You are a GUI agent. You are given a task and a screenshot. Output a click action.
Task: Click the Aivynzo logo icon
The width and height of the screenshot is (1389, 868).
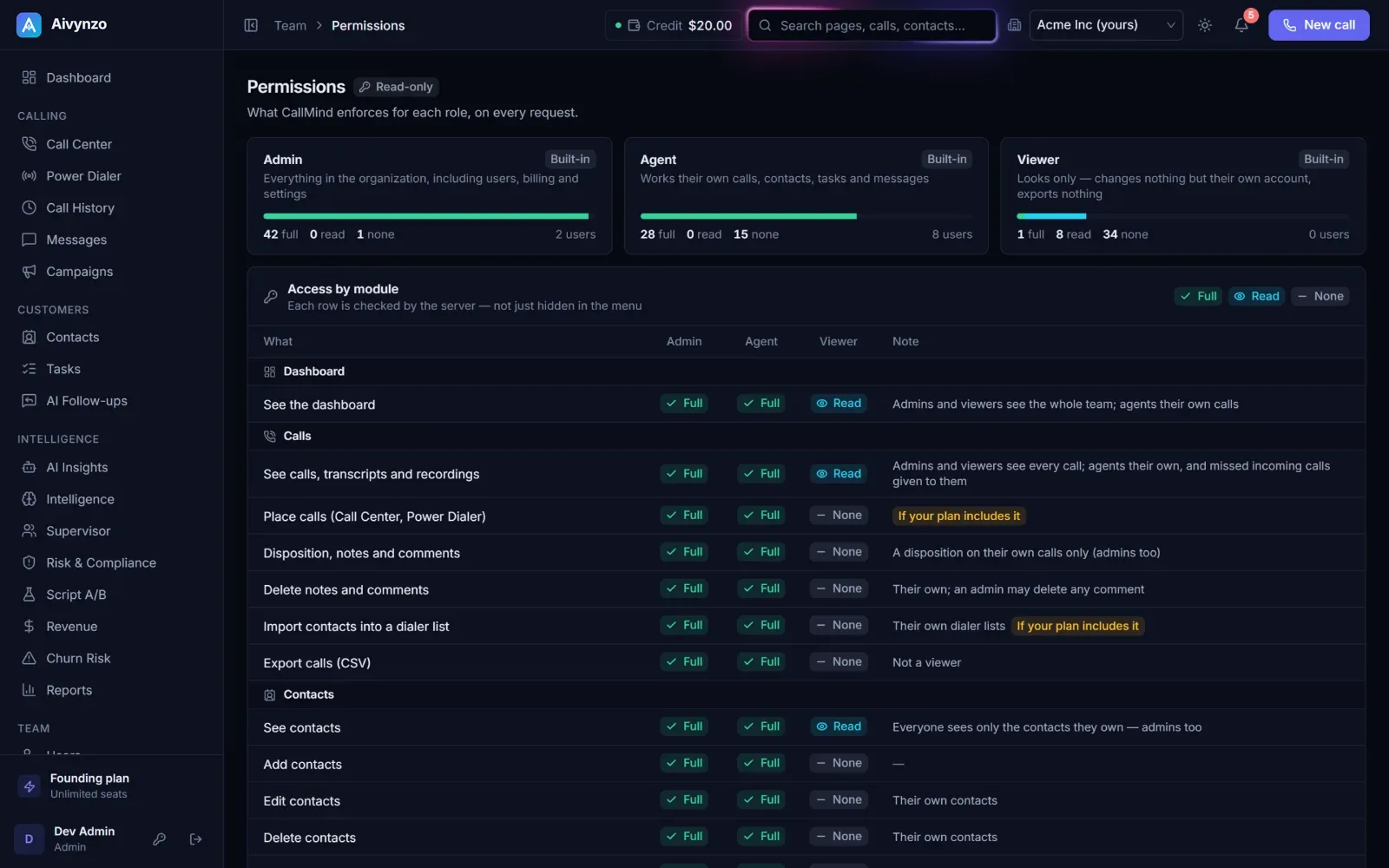29,25
